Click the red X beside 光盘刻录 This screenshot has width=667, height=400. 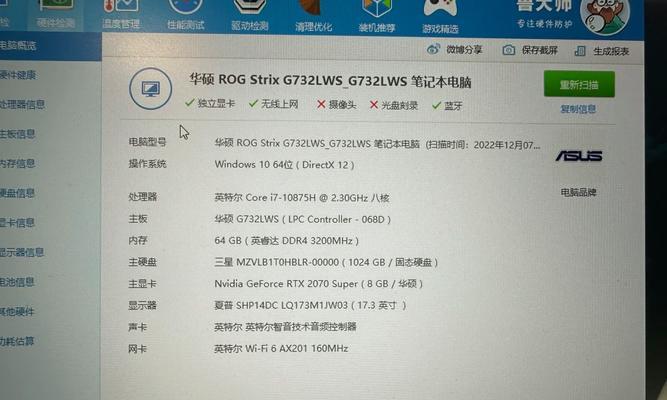coord(374,105)
